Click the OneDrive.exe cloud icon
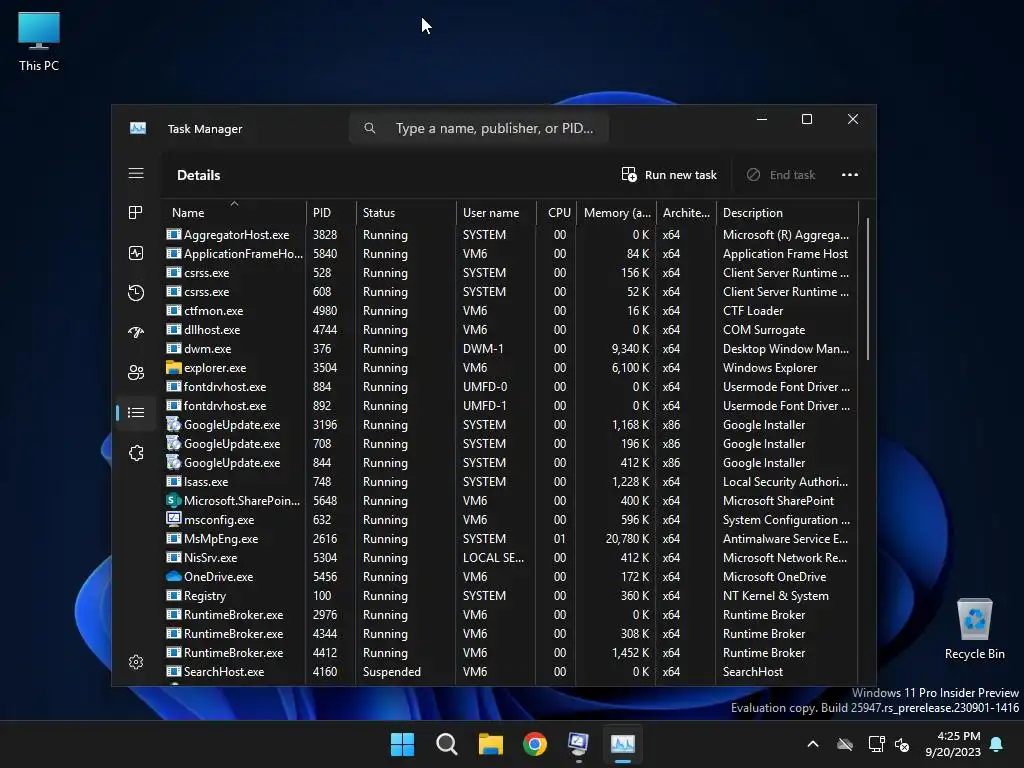Viewport: 1024px width, 768px height. [x=174, y=577]
